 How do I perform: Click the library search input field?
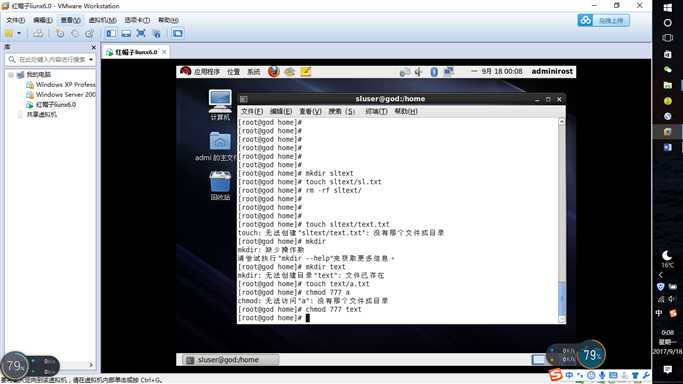(51, 59)
